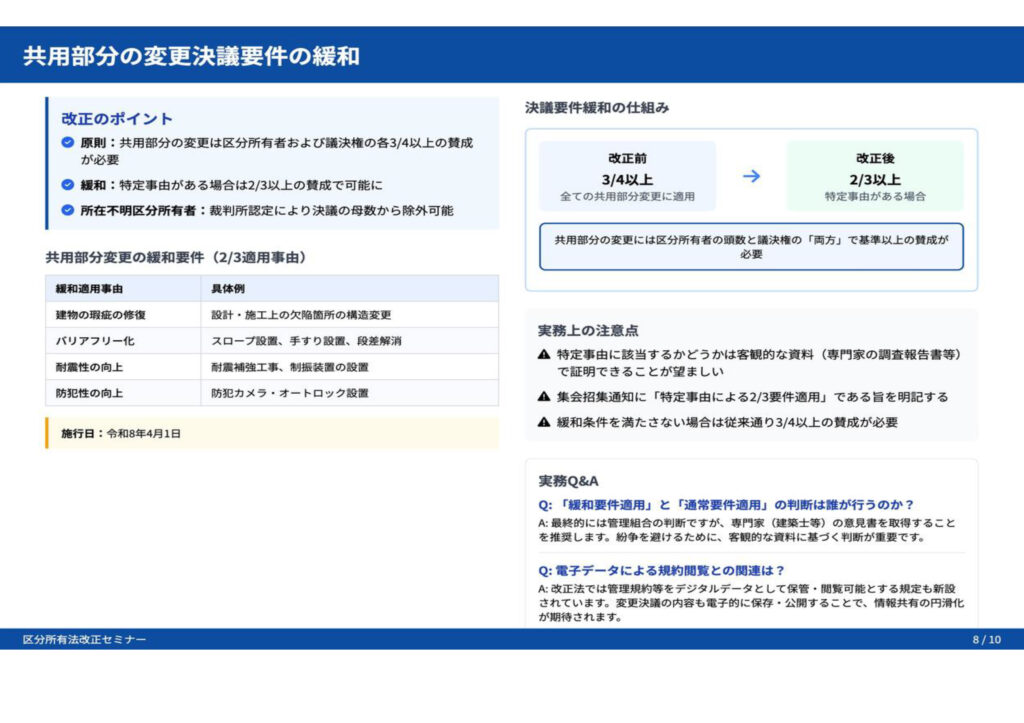Click the warning icon beside 集会招集通知に
Screen dimensions: 1024x723
pyautogui.click(x=544, y=397)
